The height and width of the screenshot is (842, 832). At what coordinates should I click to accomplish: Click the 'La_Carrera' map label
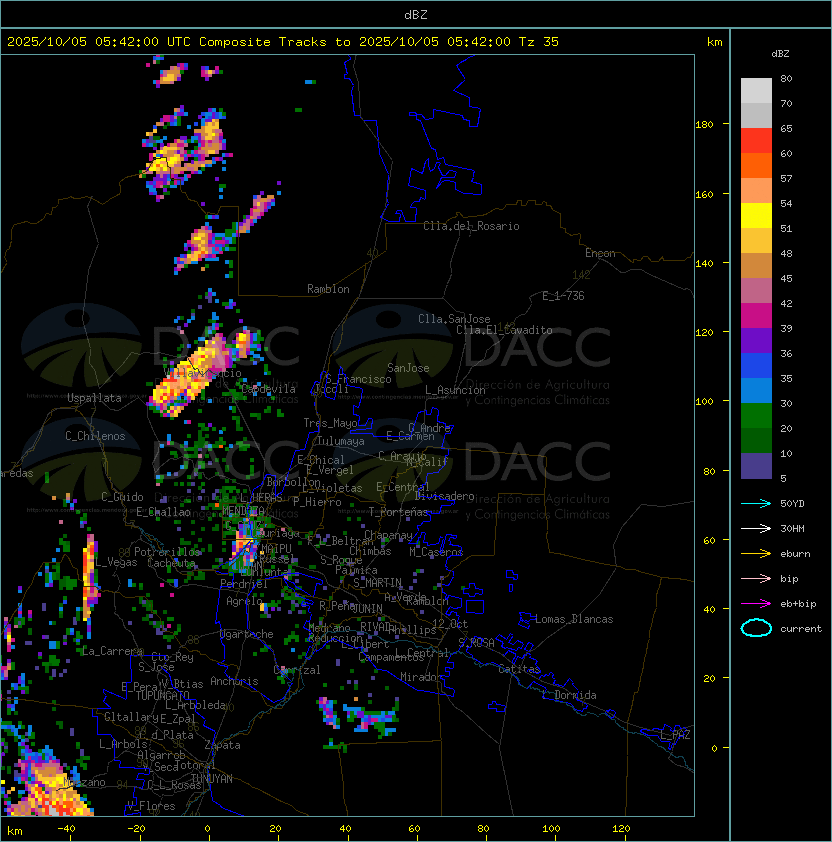click(112, 651)
